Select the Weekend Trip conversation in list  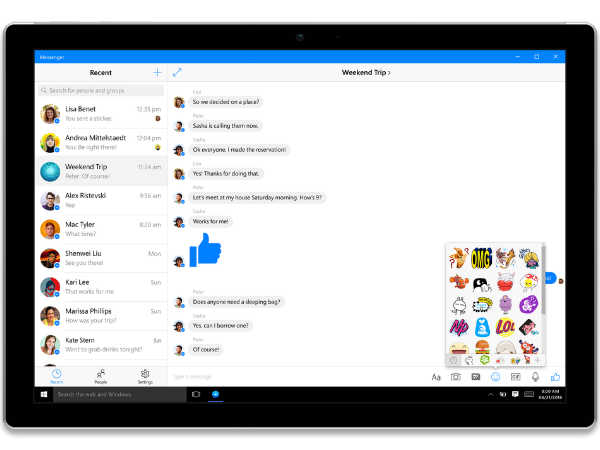click(x=101, y=171)
